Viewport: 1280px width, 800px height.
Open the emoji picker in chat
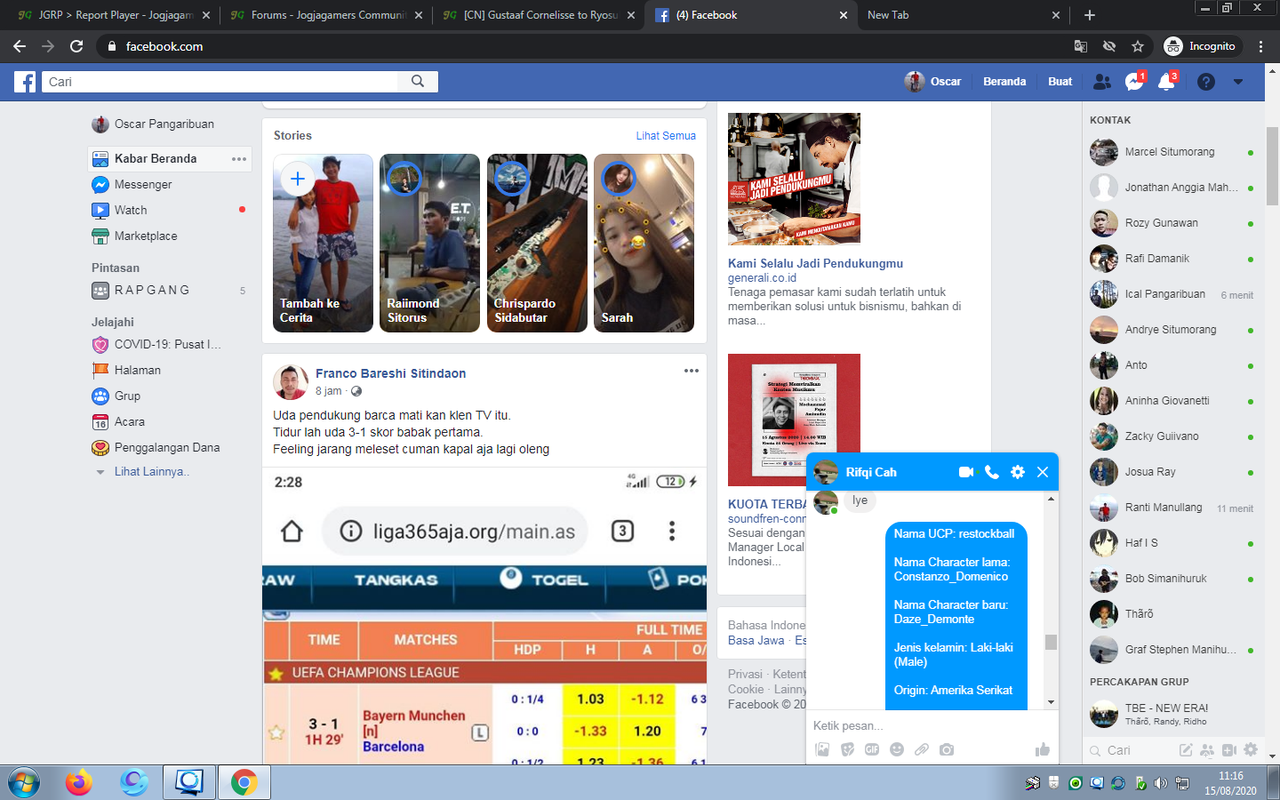tap(897, 749)
